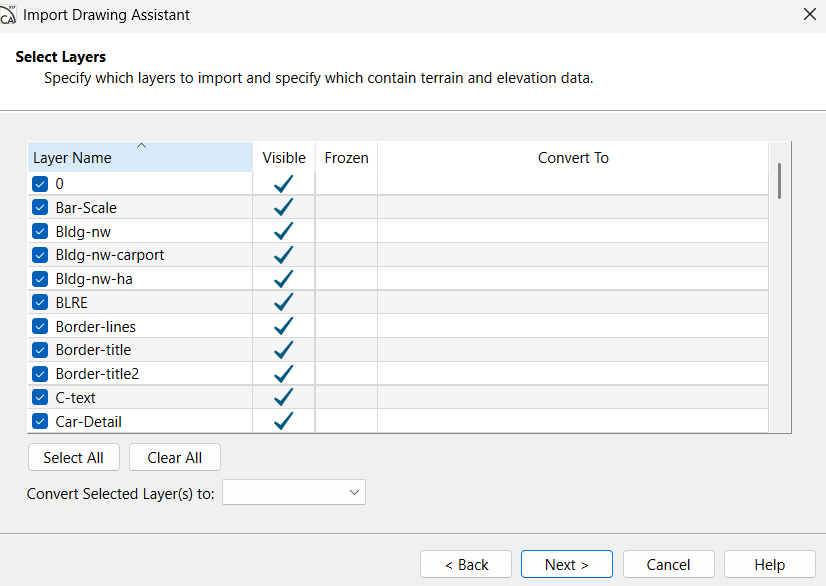Uncheck the Border-title2 layer checkbox

(40, 374)
